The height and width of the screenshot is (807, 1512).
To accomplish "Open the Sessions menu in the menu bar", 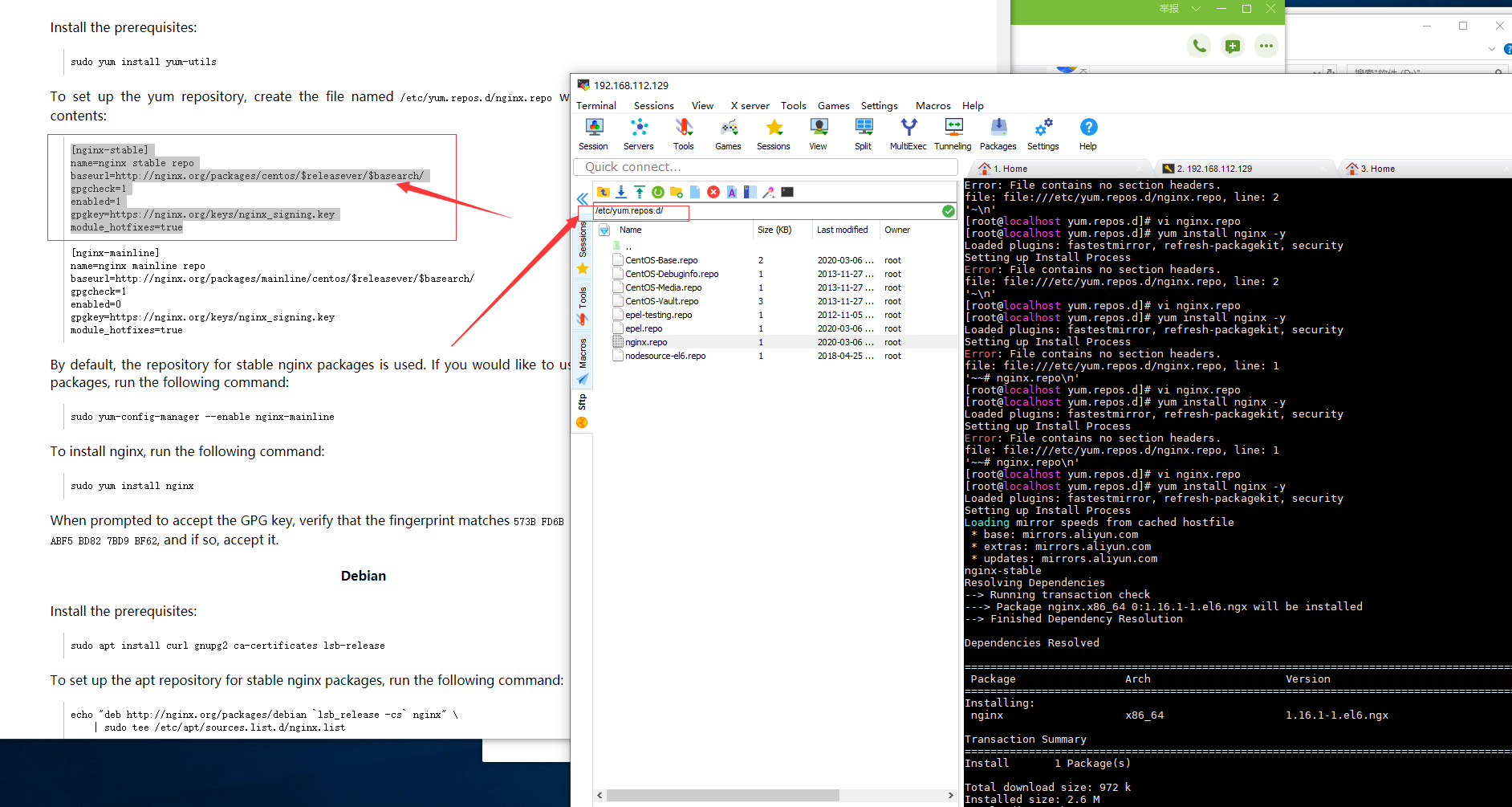I will (x=654, y=105).
